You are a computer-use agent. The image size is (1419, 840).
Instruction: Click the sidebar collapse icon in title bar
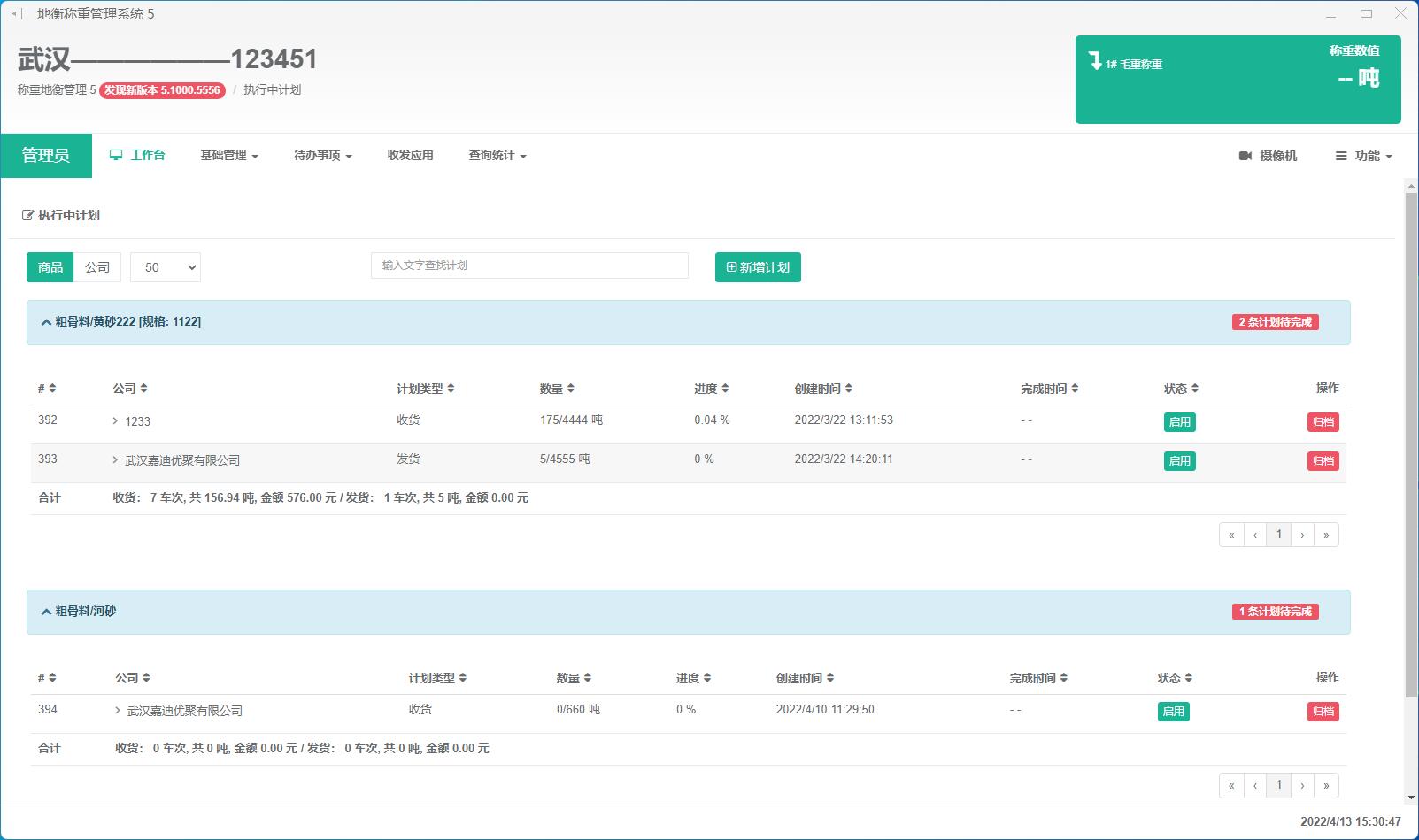[x=17, y=14]
